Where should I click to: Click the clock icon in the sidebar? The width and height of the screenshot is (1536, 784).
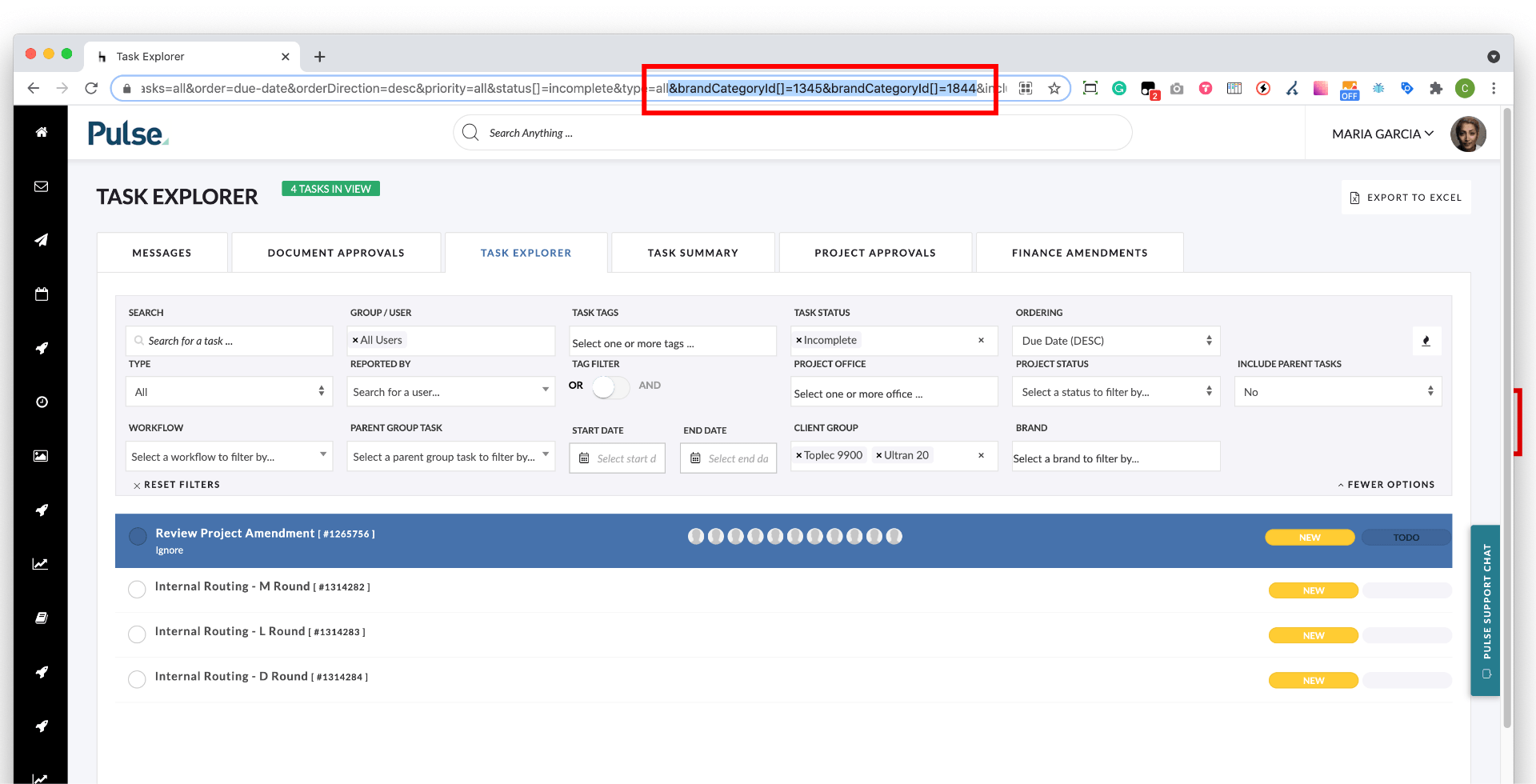point(42,402)
